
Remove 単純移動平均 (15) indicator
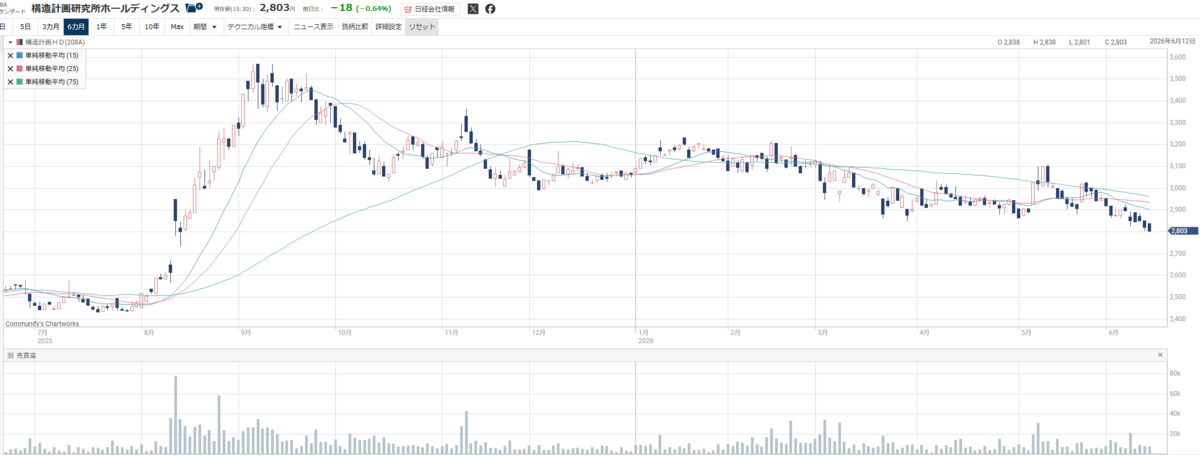coord(10,55)
